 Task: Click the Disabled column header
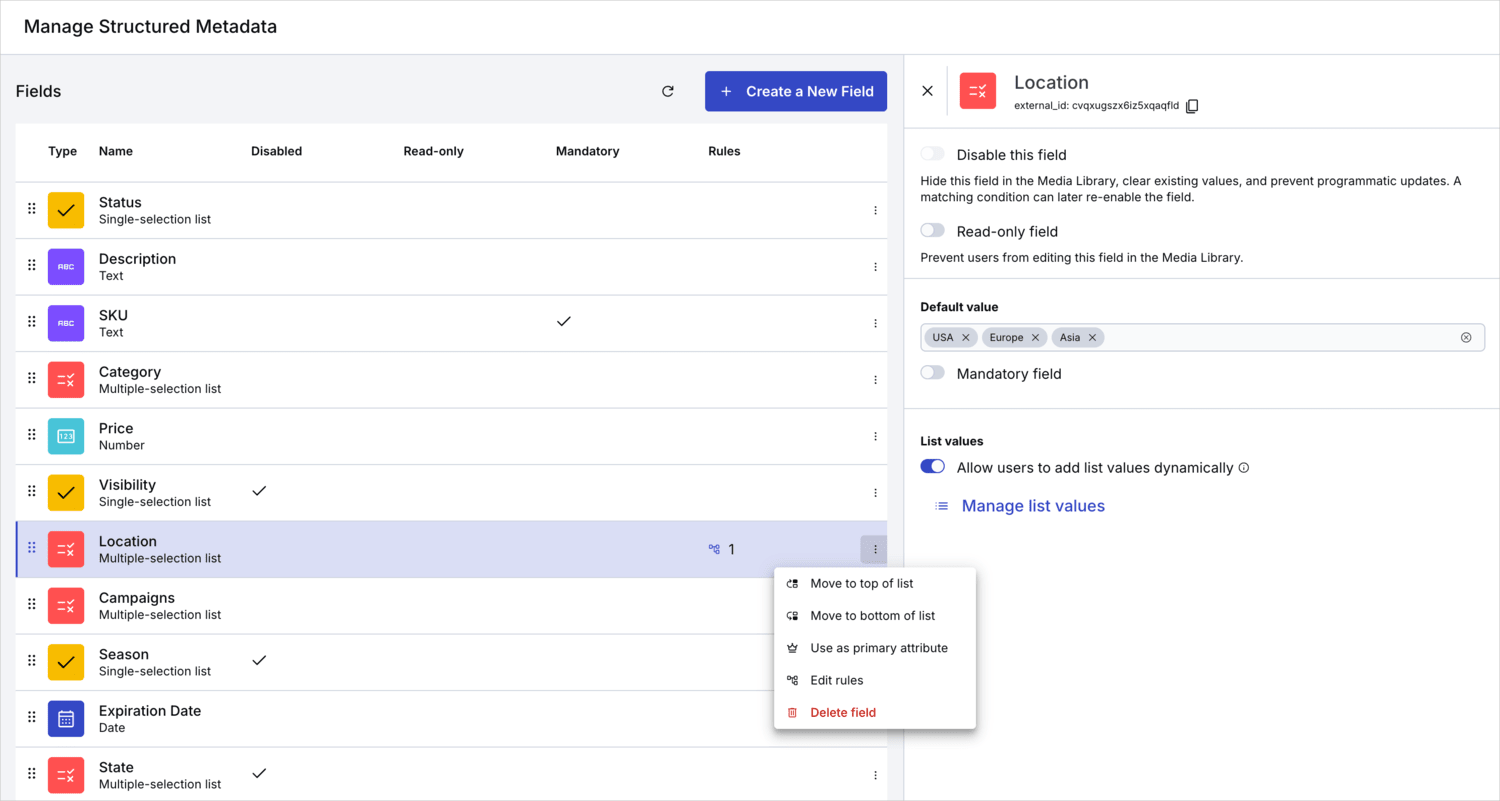click(x=276, y=151)
